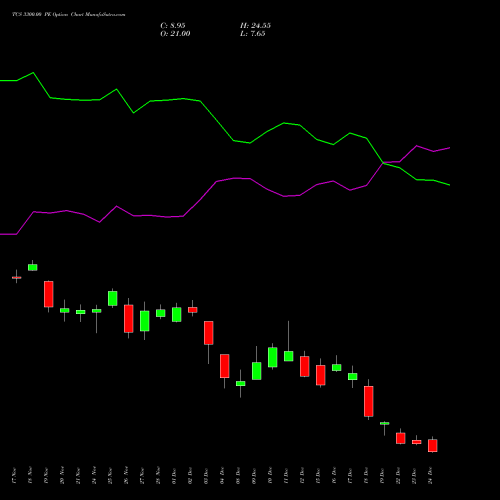Image resolution: width=500 pixels, height=500 pixels.
Task: Click the red candle for 04 Dec
Action: point(225,366)
